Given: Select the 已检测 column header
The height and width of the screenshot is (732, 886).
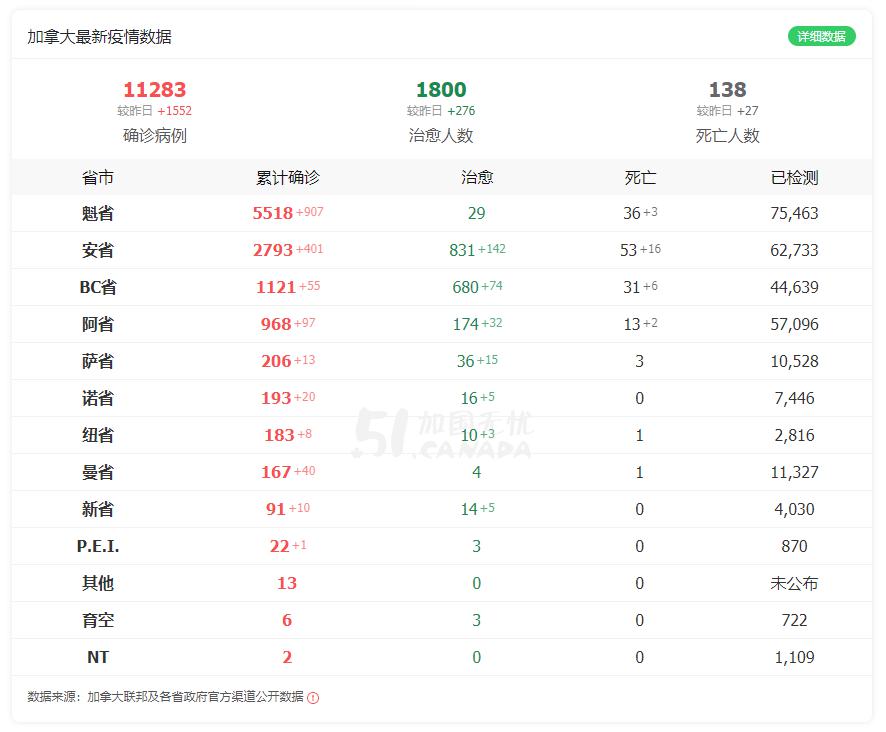Looking at the screenshot, I should [794, 177].
